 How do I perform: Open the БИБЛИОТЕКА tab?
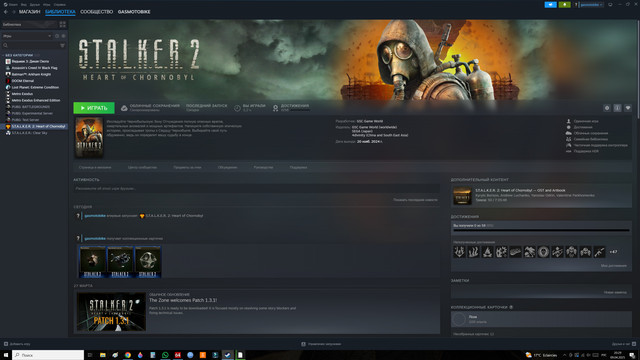(x=60, y=12)
